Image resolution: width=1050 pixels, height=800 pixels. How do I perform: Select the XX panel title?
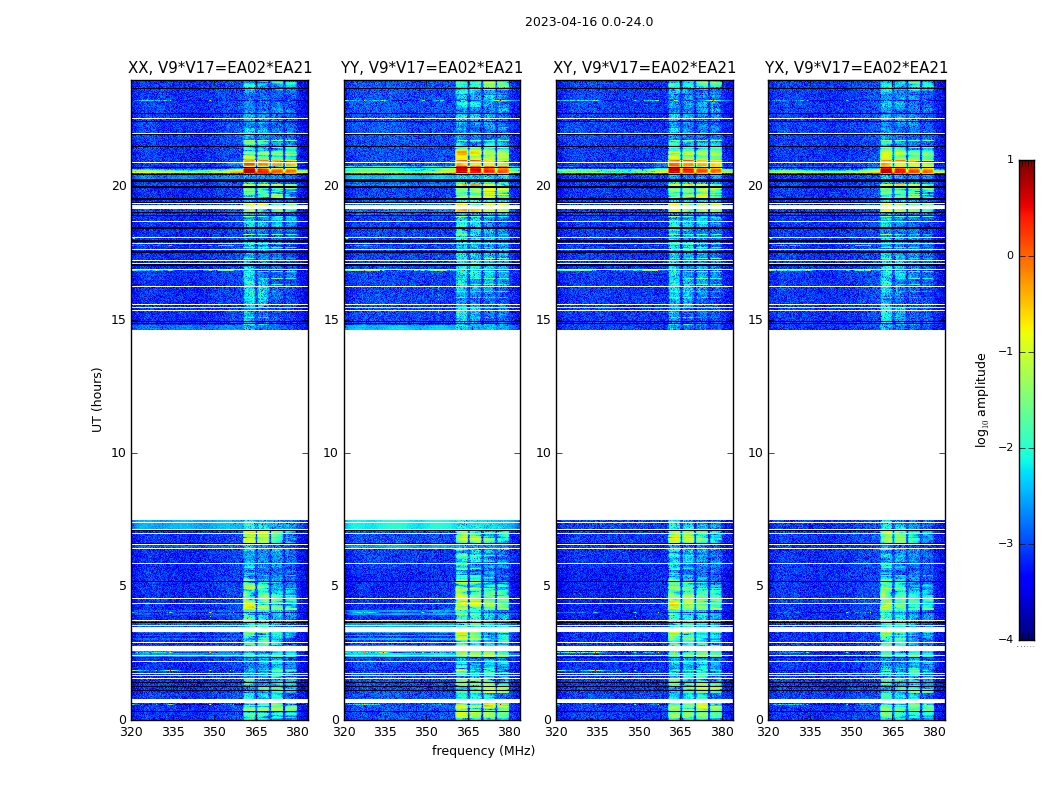click(220, 68)
